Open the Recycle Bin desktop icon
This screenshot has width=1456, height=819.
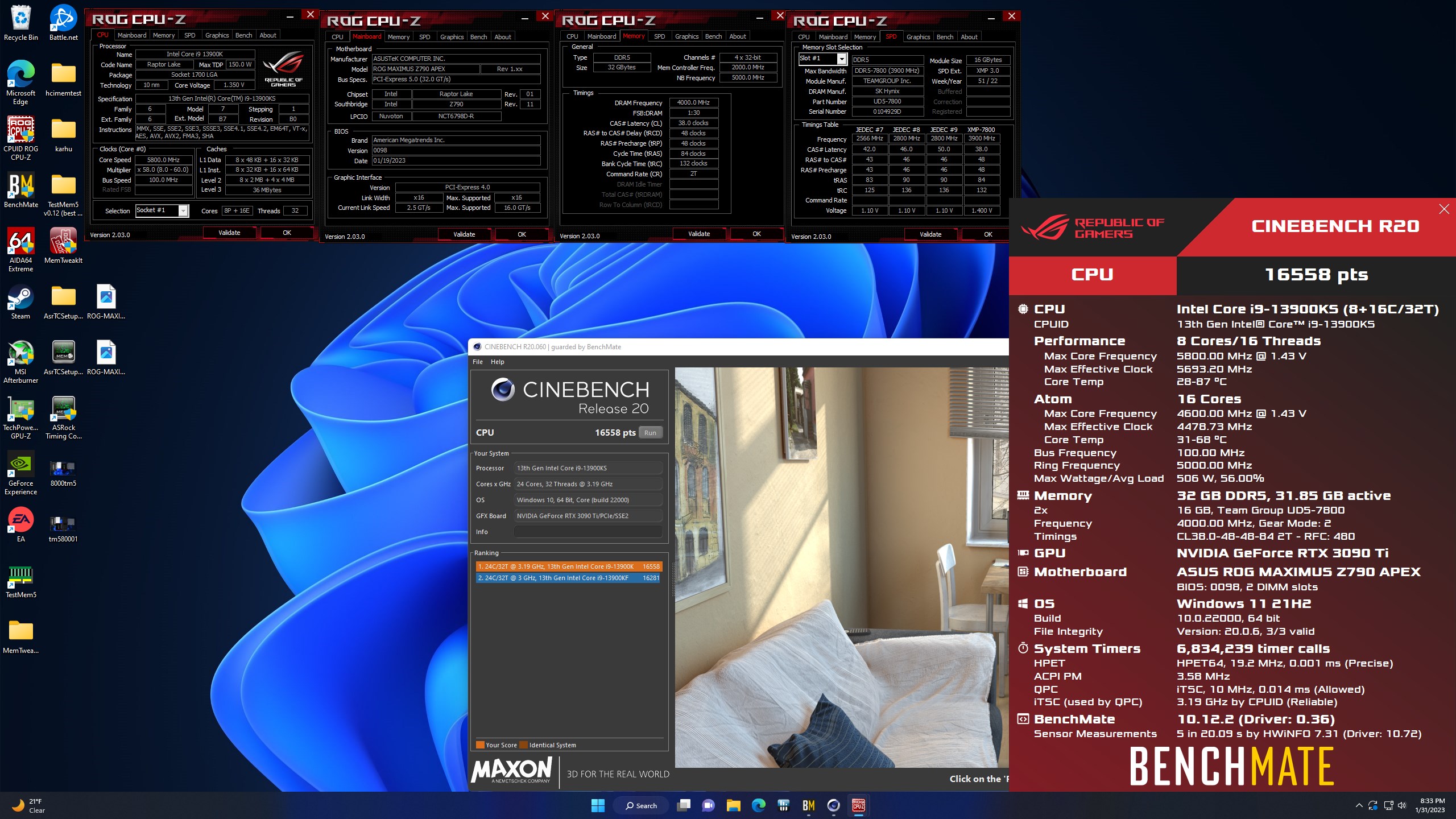[x=20, y=23]
